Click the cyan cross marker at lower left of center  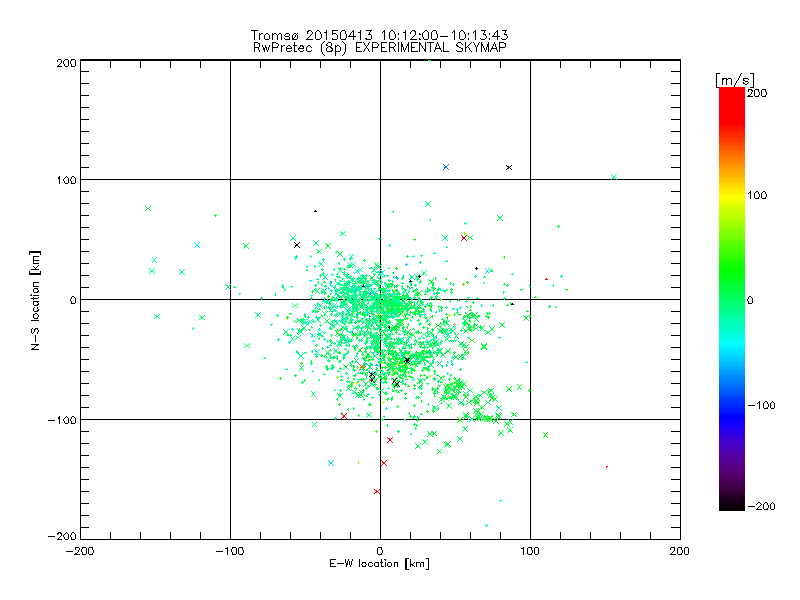[331, 463]
